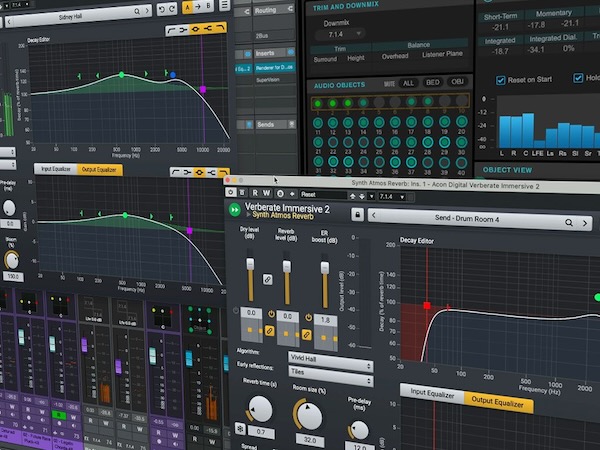
Task: Adjust the ER boost fader
Action: 324,267
